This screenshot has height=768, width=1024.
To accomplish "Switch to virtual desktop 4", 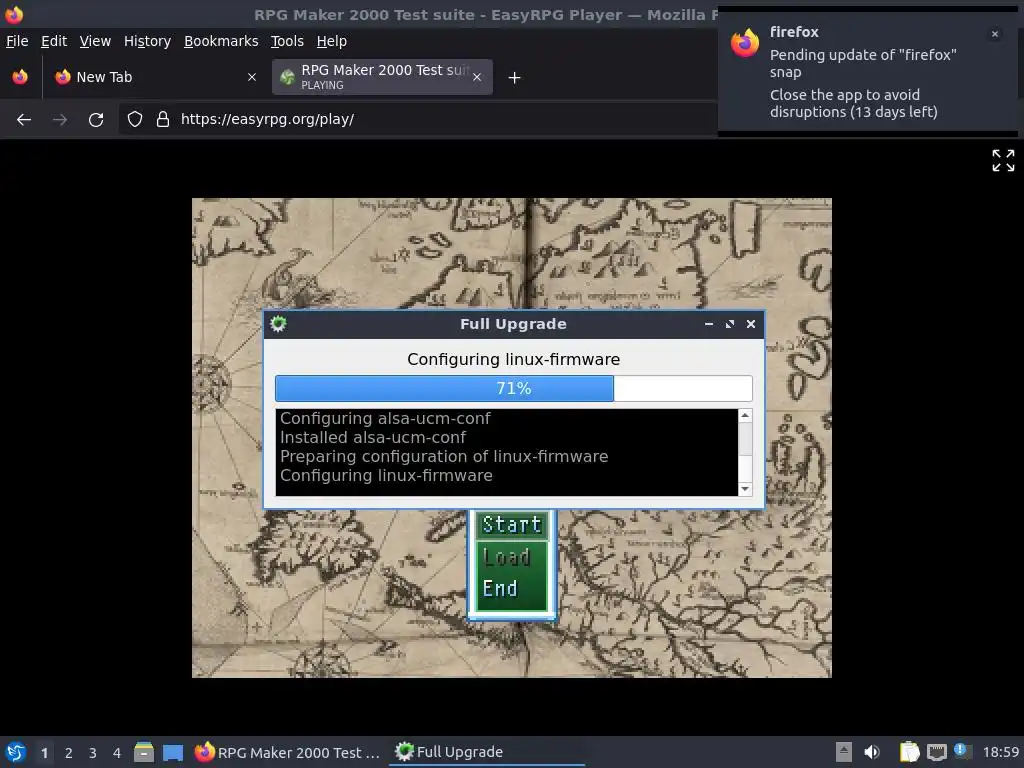I will pos(117,753).
